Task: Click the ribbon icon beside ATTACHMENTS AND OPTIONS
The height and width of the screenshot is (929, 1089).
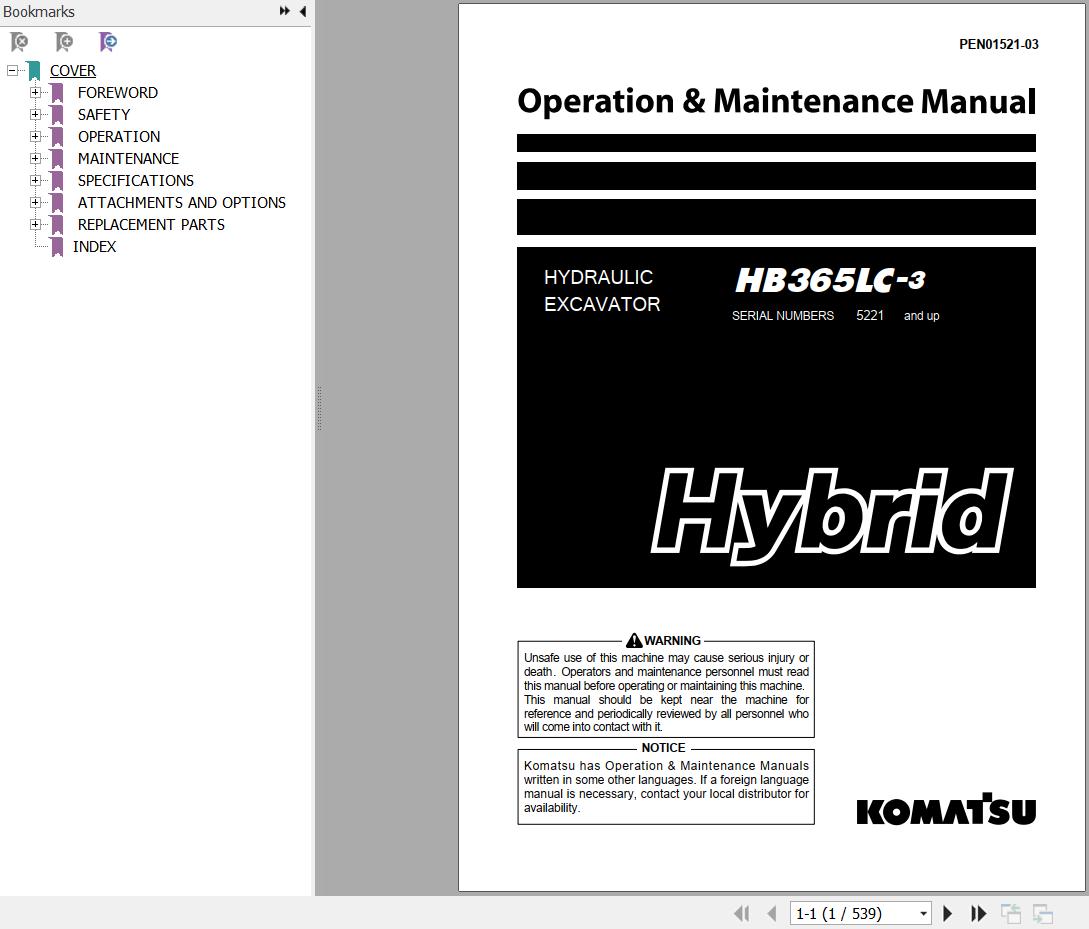Action: [57, 203]
